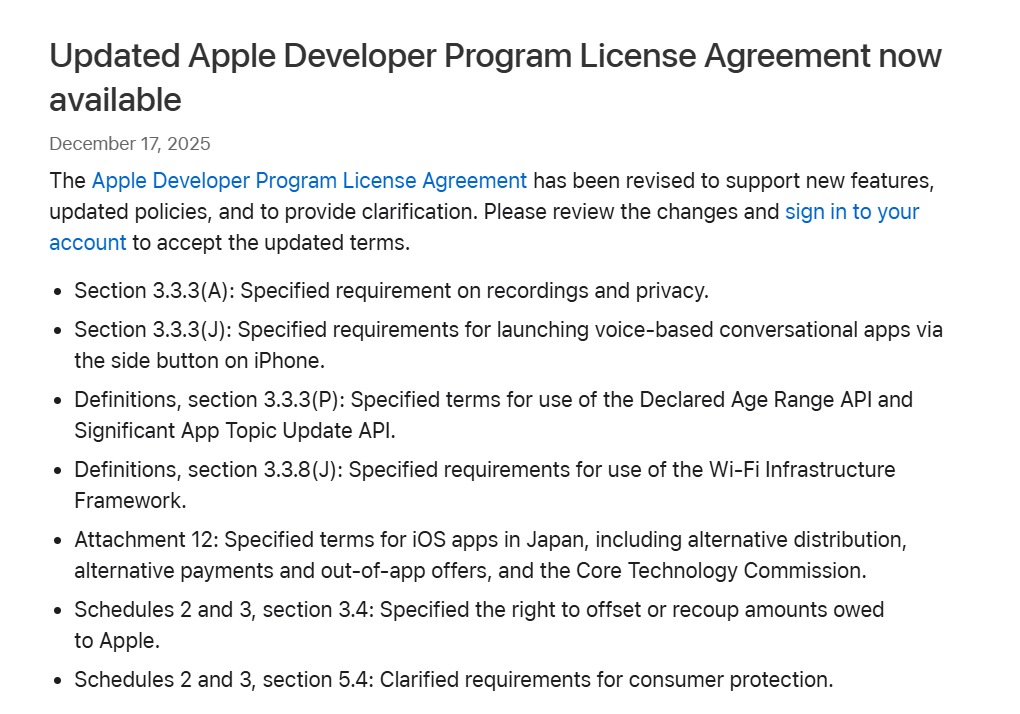The height and width of the screenshot is (714, 1020).
Task: Click the Section 3.3.3(A) bullet text
Action: pos(391,291)
